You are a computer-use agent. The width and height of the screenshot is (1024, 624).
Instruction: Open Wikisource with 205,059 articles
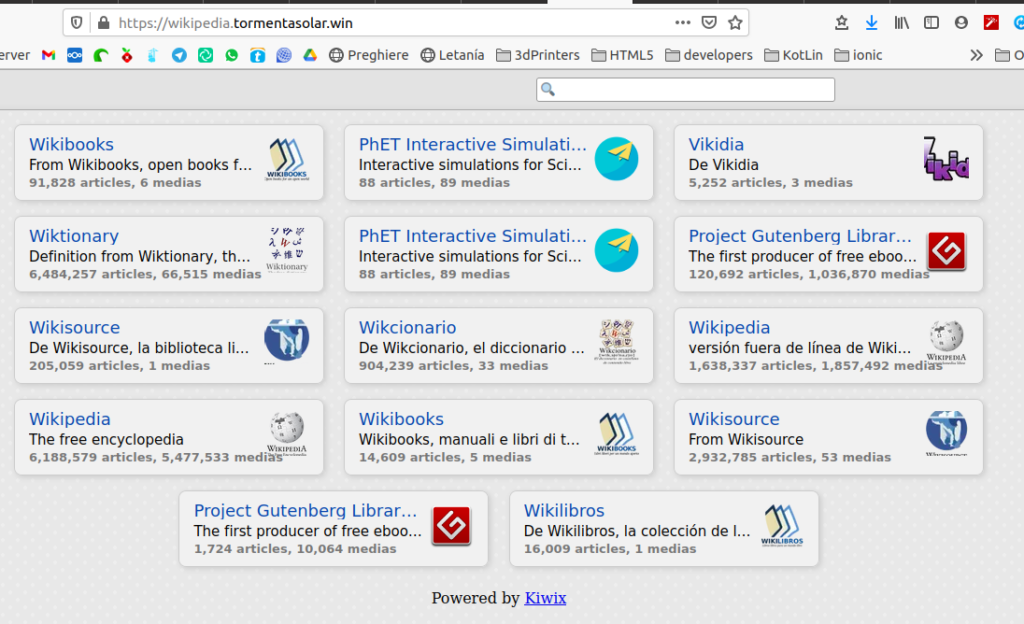pyautogui.click(x=168, y=345)
